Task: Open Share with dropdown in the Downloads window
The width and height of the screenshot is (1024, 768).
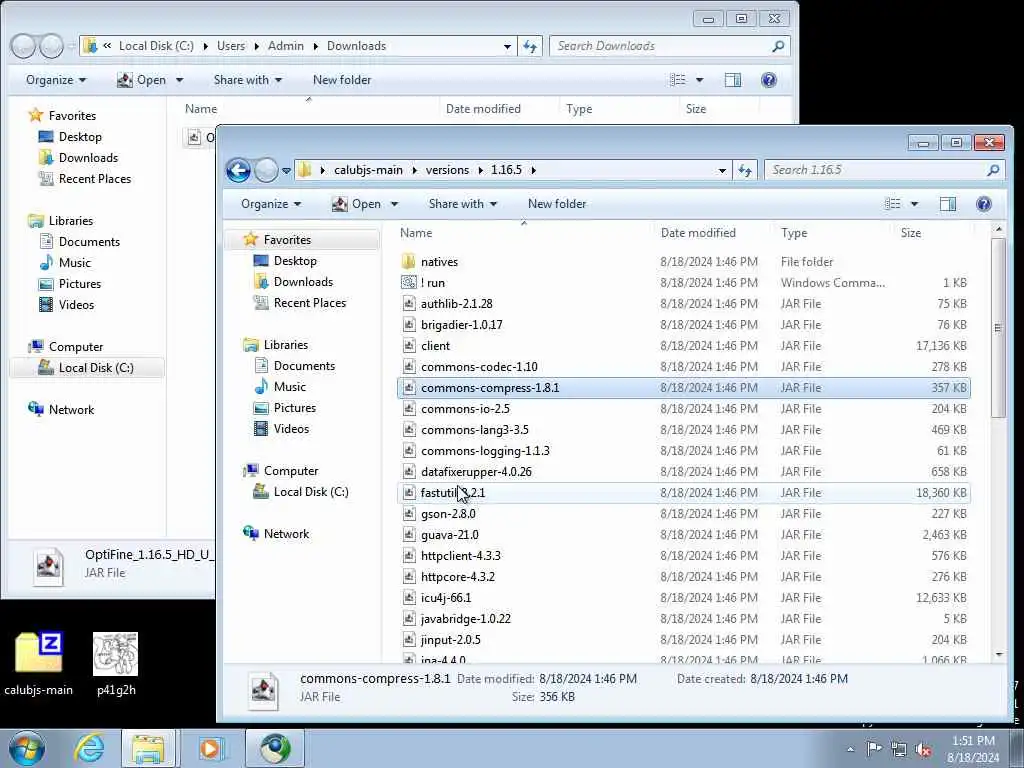Action: coord(248,80)
